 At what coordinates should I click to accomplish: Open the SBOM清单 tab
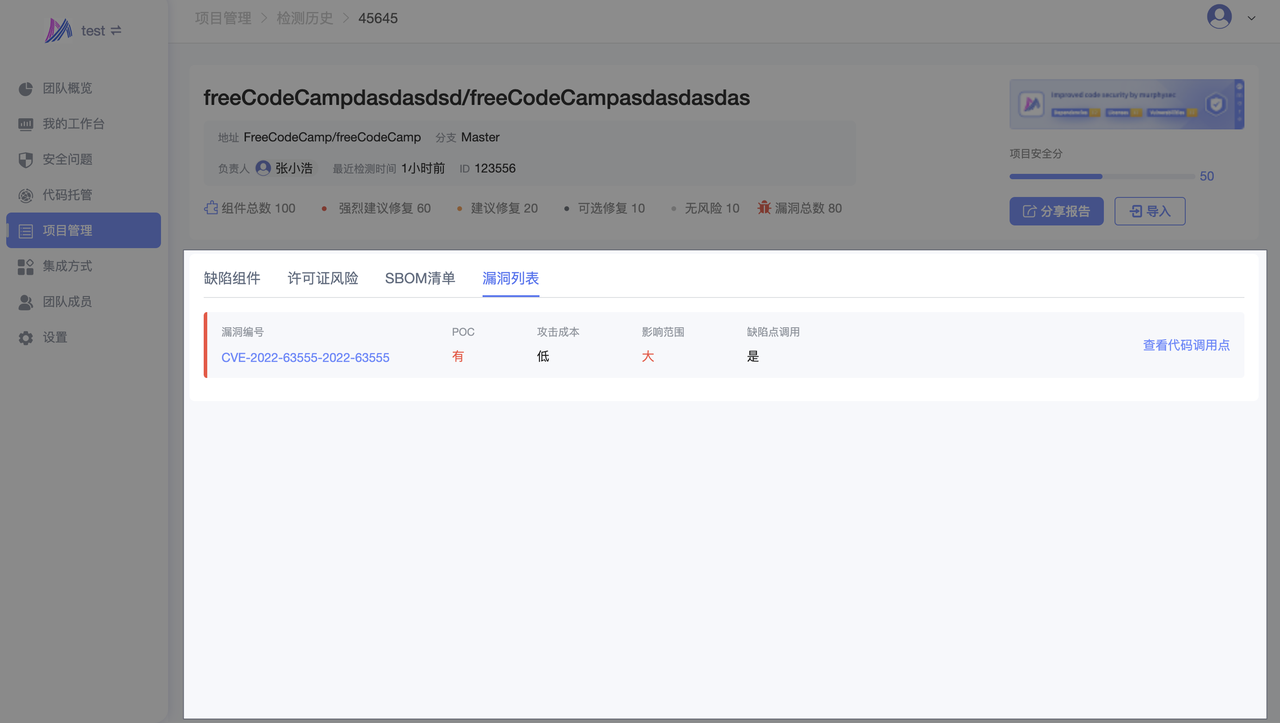(420, 278)
